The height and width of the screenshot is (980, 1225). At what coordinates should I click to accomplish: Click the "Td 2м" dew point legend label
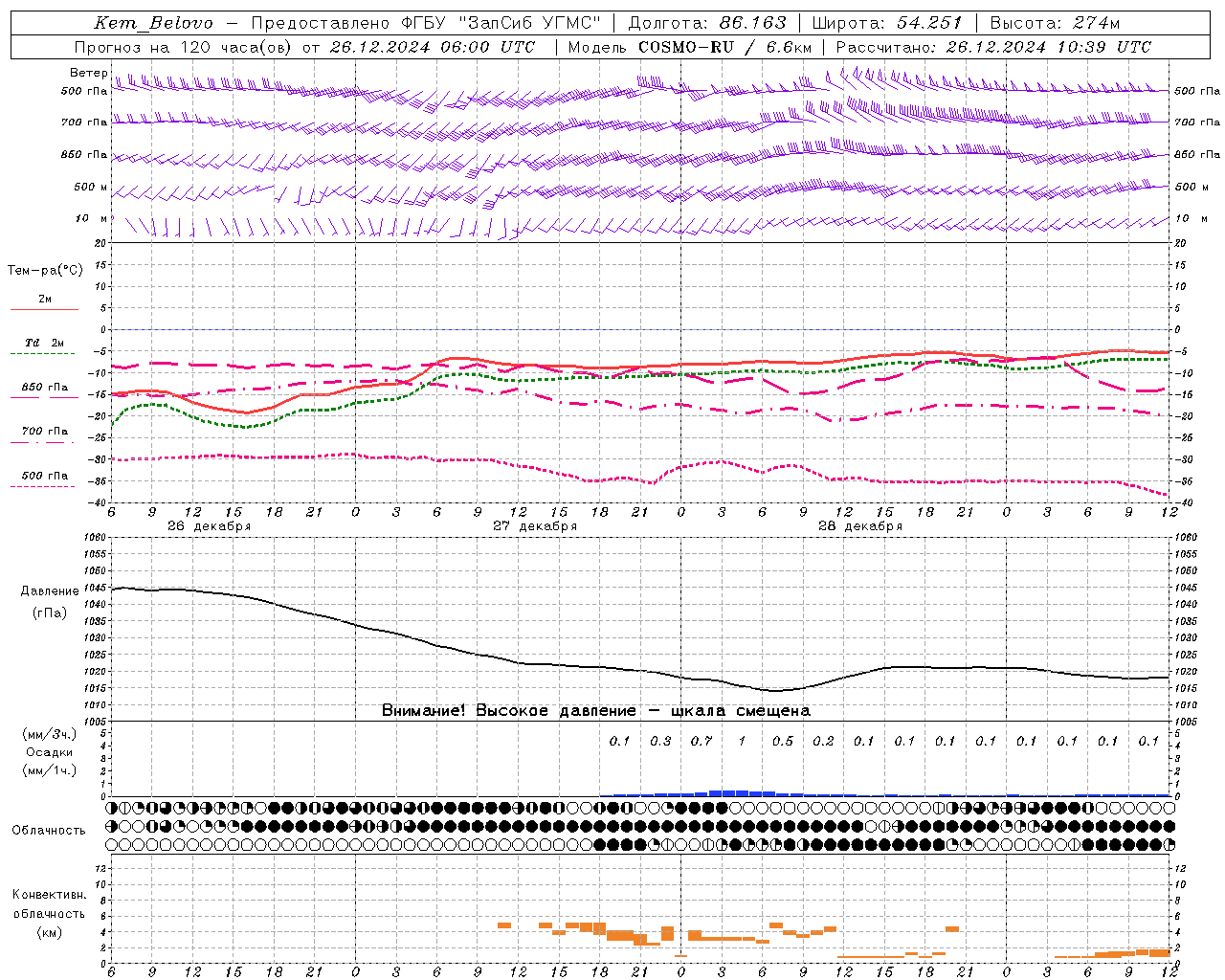44,343
